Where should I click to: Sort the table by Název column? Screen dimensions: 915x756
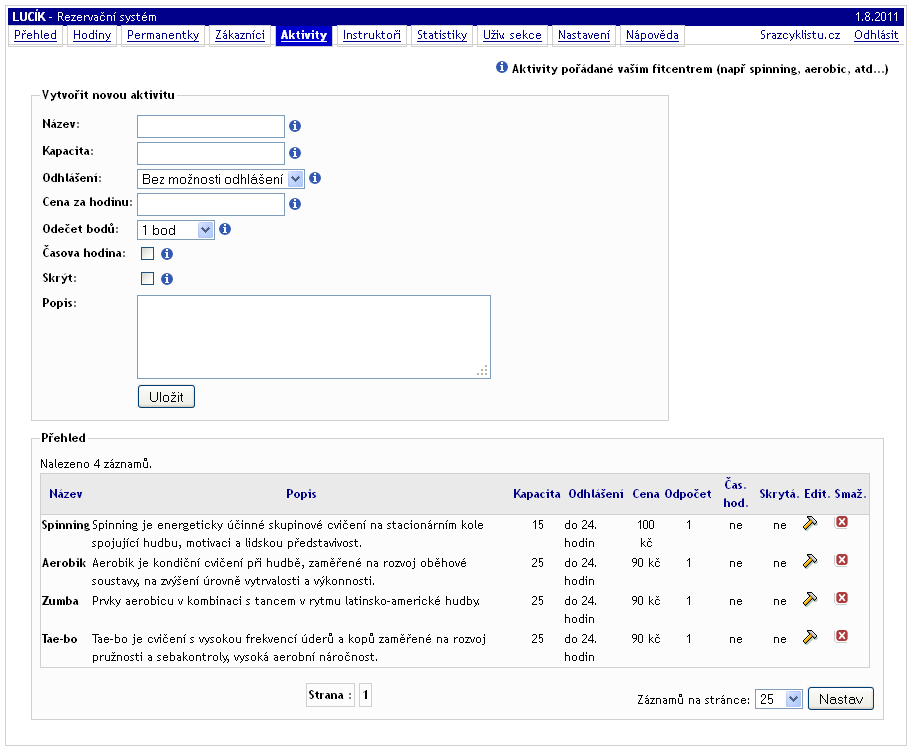(x=66, y=494)
